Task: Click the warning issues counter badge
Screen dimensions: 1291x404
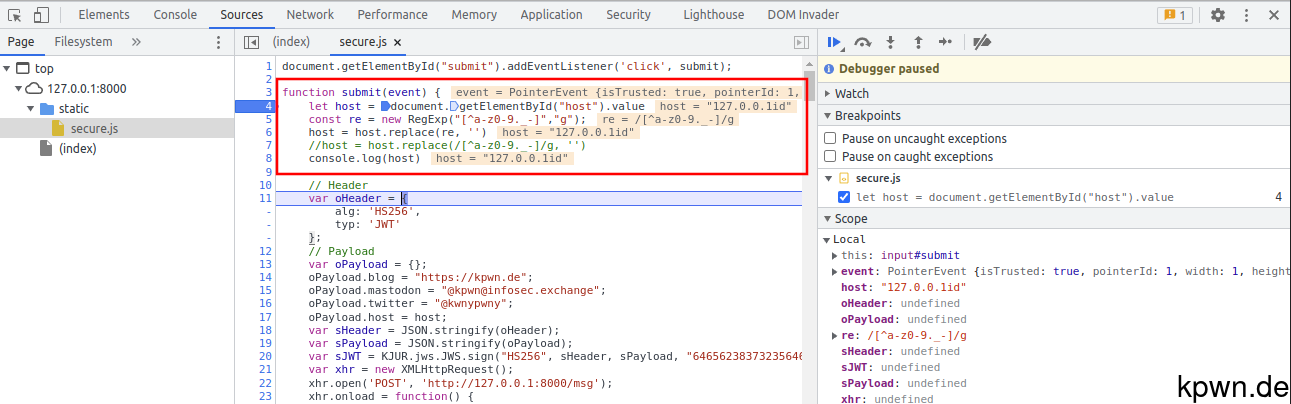Action: pyautogui.click(x=1174, y=15)
